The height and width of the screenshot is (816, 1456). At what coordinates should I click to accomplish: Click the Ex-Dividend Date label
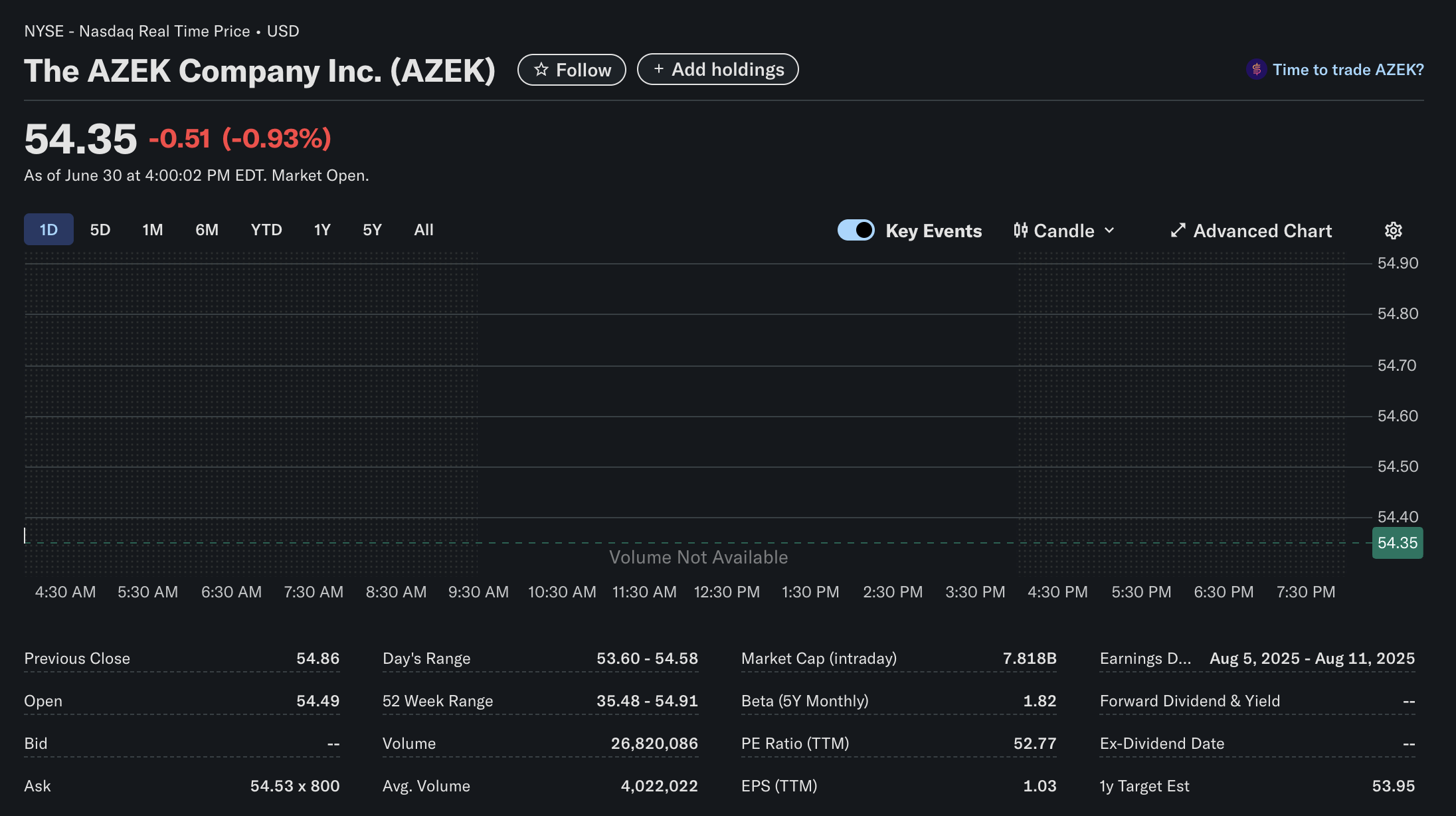[1162, 744]
